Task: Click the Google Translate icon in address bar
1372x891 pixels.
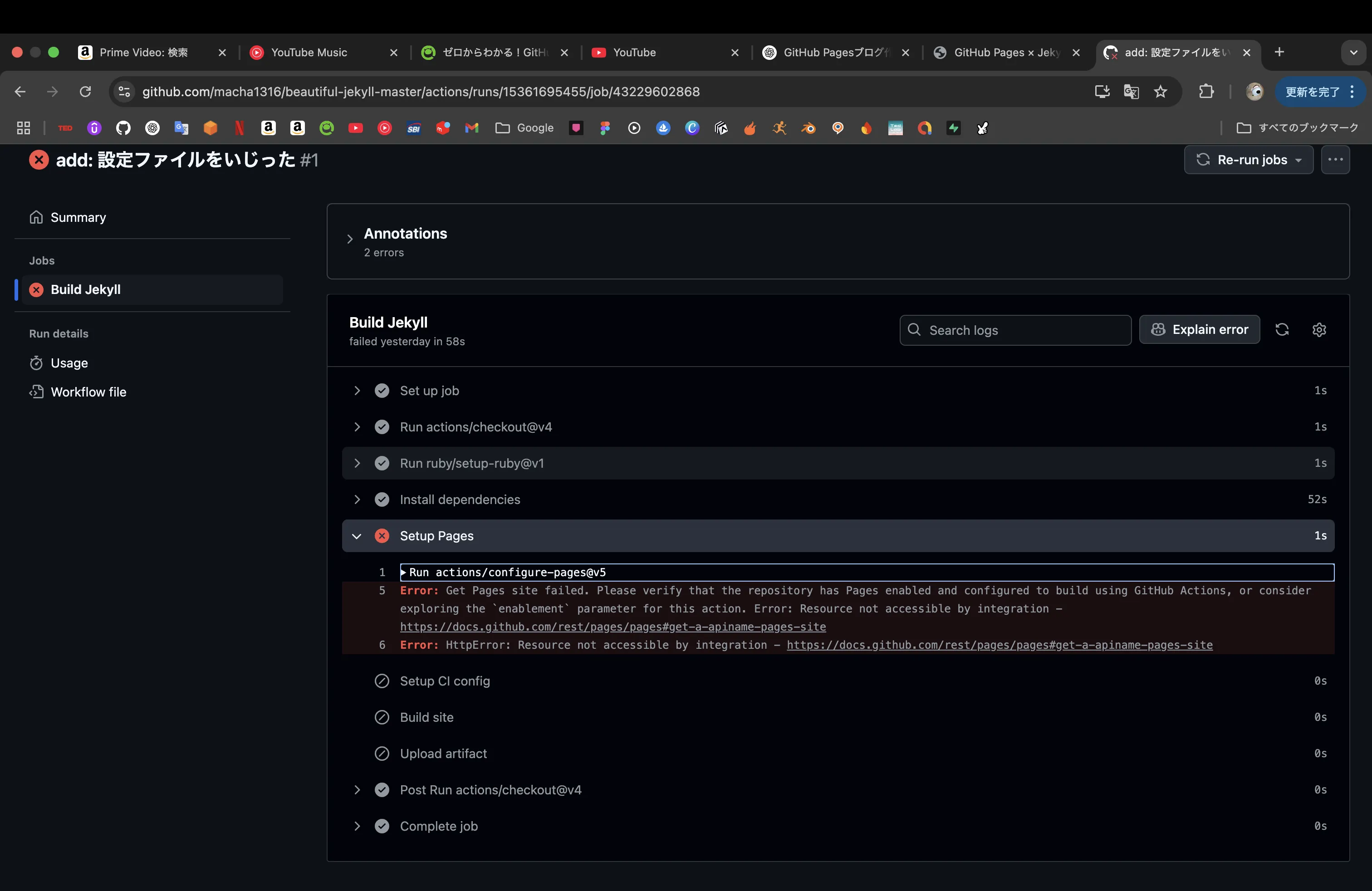Action: pos(1131,92)
